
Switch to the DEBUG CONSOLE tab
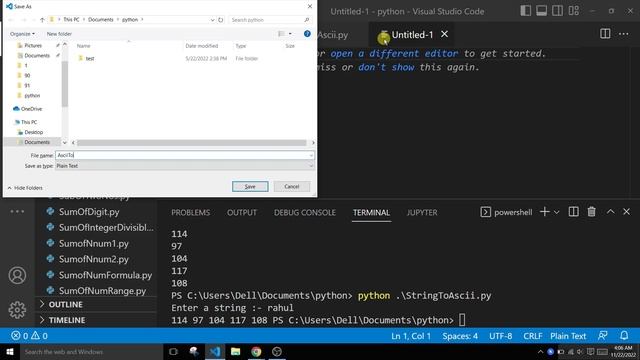point(305,213)
